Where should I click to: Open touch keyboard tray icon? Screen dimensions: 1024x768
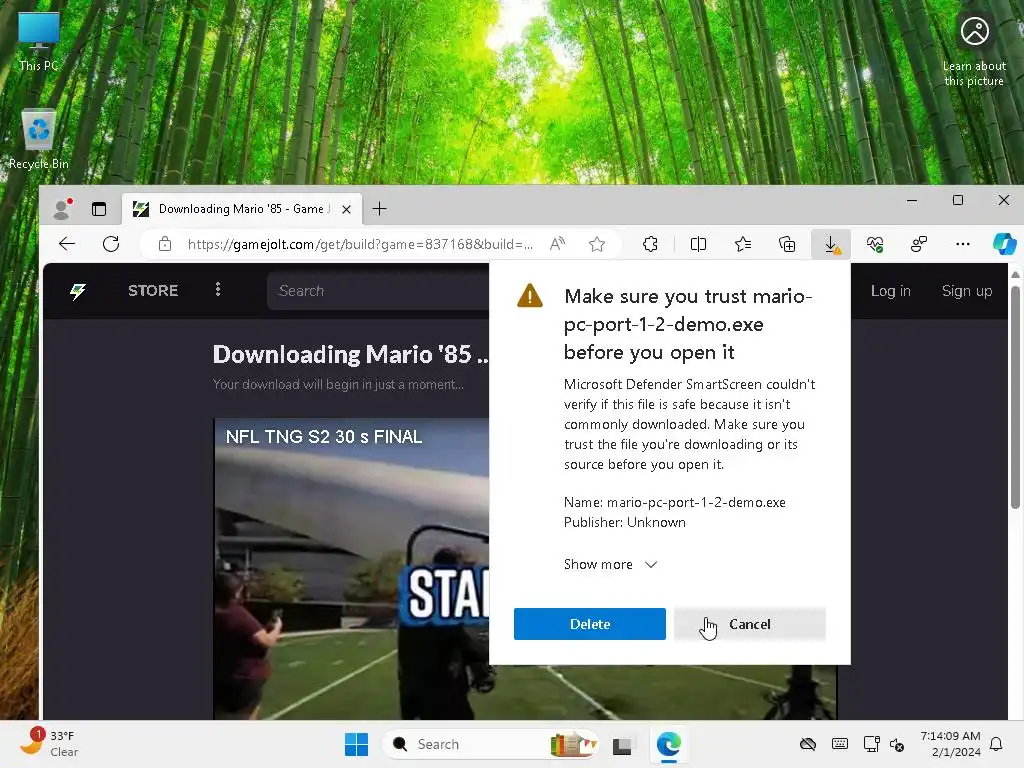(x=840, y=744)
